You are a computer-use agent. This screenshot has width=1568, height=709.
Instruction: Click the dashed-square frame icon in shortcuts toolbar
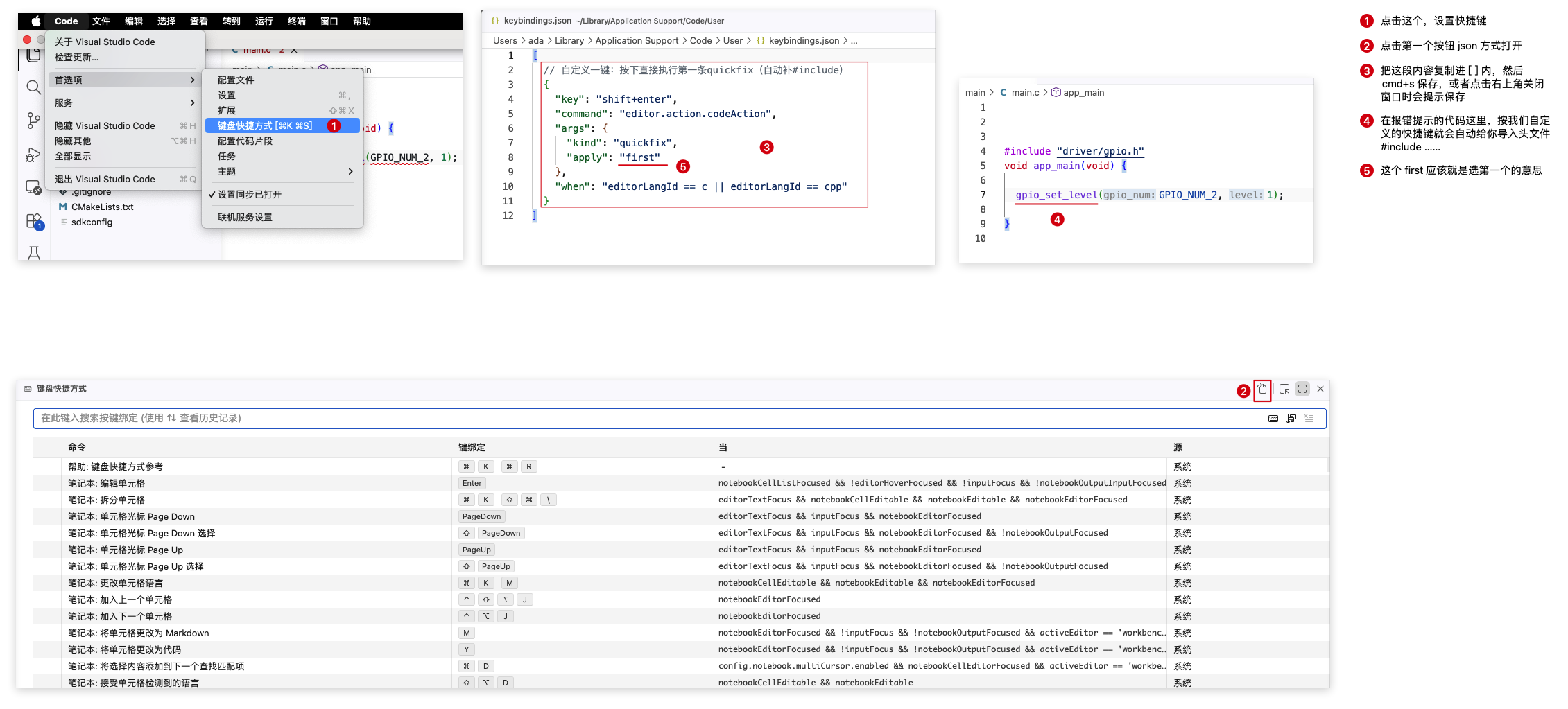click(x=1302, y=389)
